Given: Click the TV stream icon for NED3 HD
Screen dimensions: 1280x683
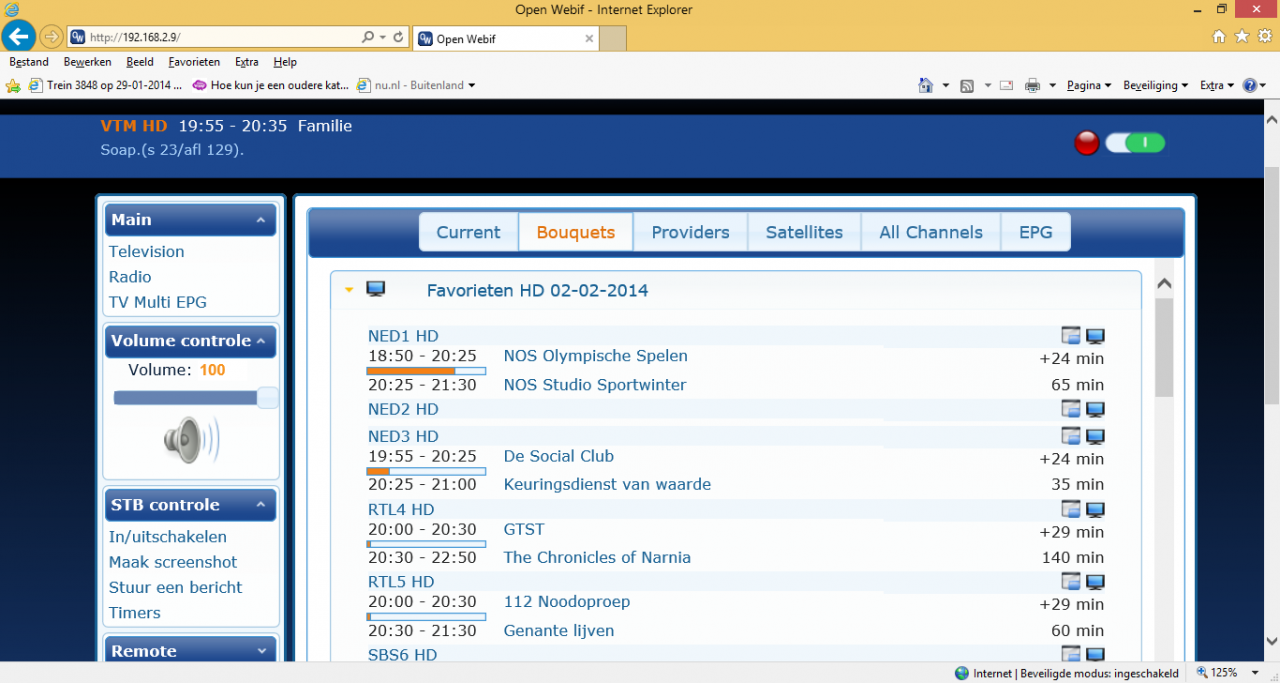Looking at the screenshot, I should pyautogui.click(x=1095, y=436).
